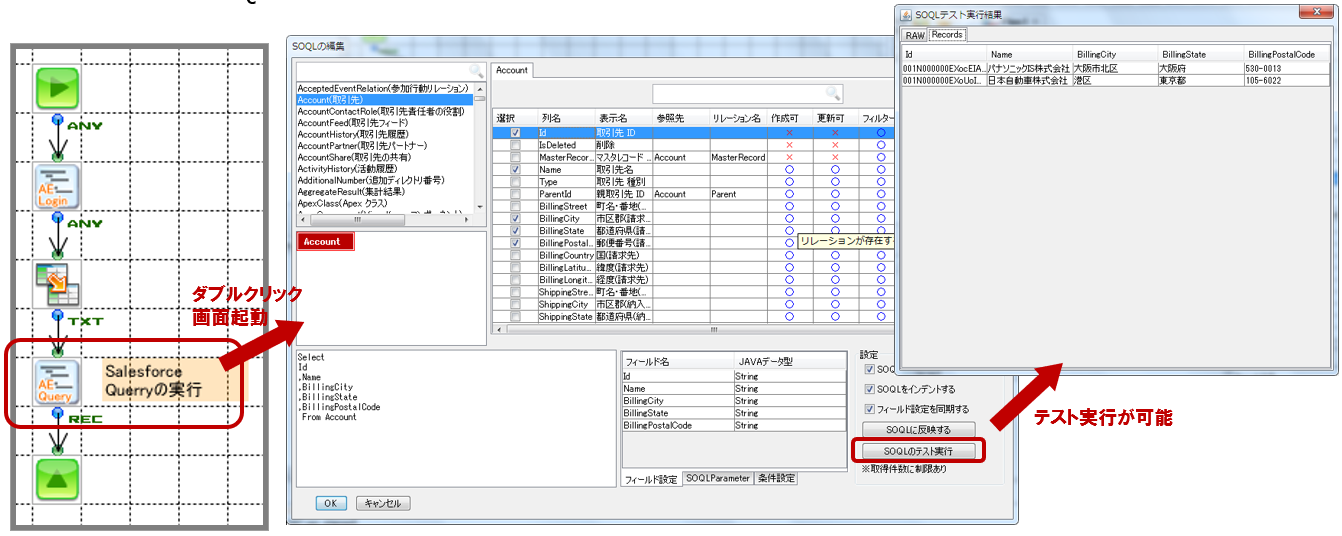Screen dimensions: 1342x536
Task: Click the MasterRecord row's filter blue circle
Action: (x=881, y=157)
